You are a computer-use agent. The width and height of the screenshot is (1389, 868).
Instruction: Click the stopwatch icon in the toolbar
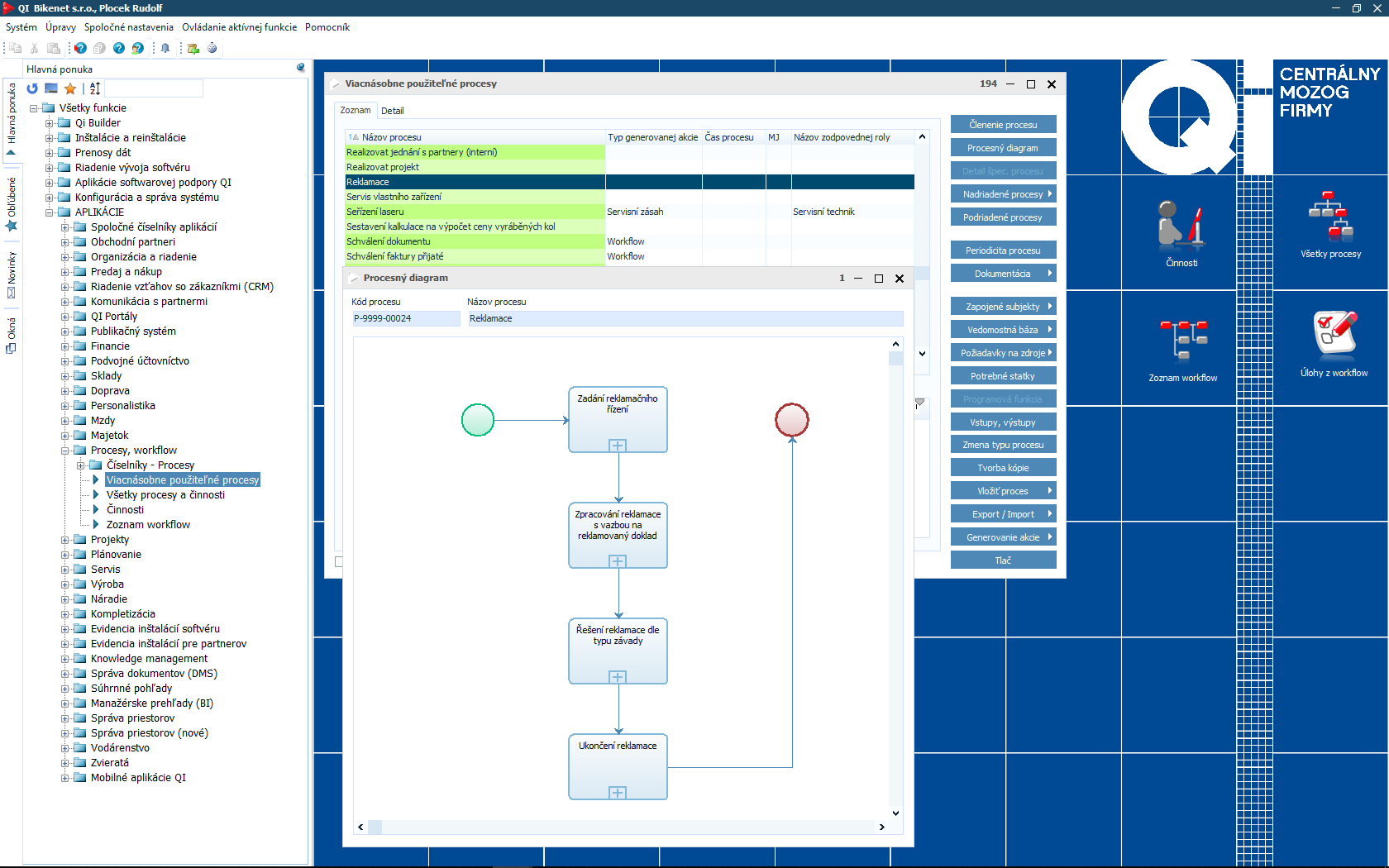click(212, 48)
